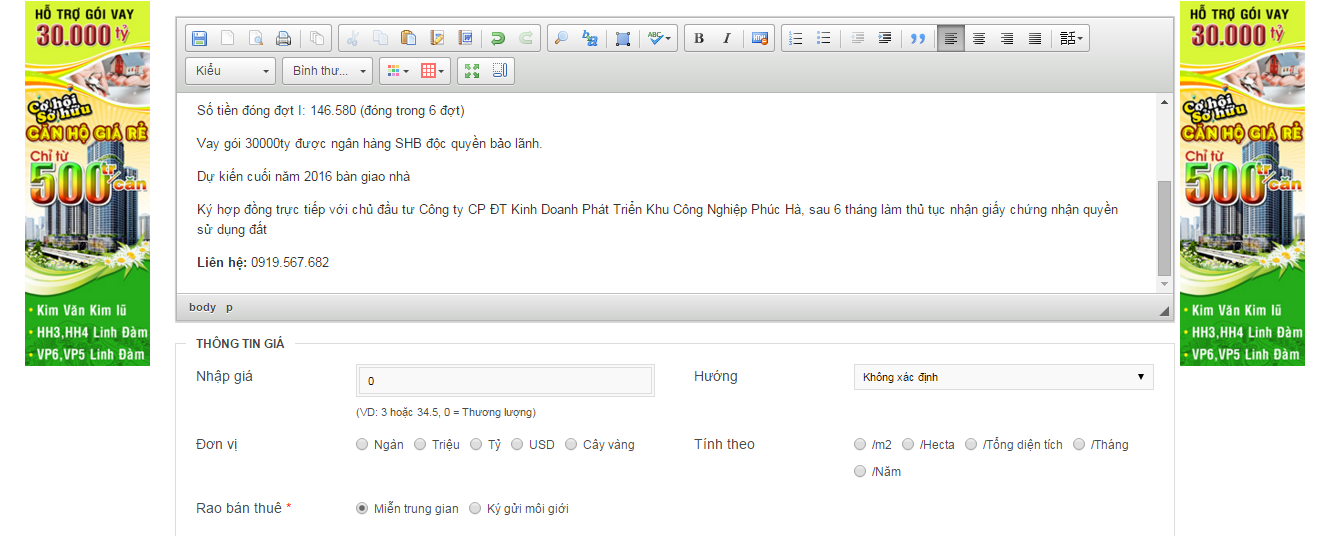Click the Print icon in editor toolbar

tap(283, 39)
